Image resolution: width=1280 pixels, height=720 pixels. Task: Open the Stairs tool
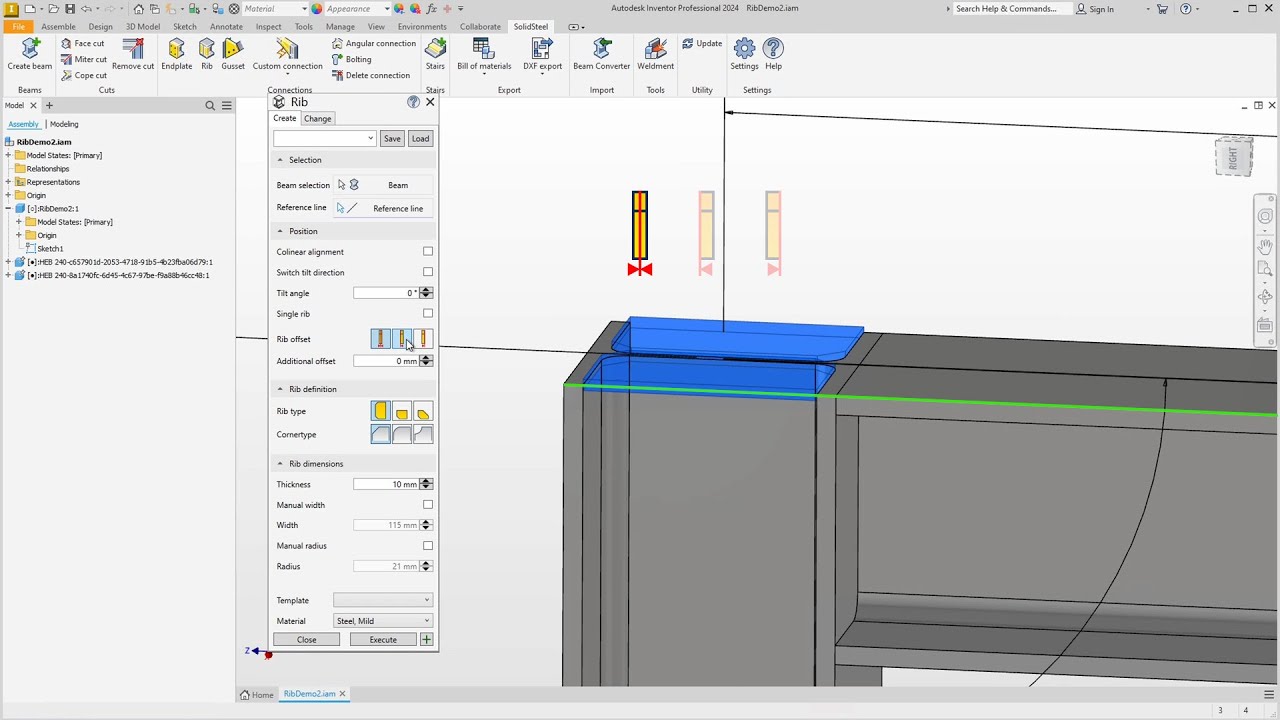435,55
